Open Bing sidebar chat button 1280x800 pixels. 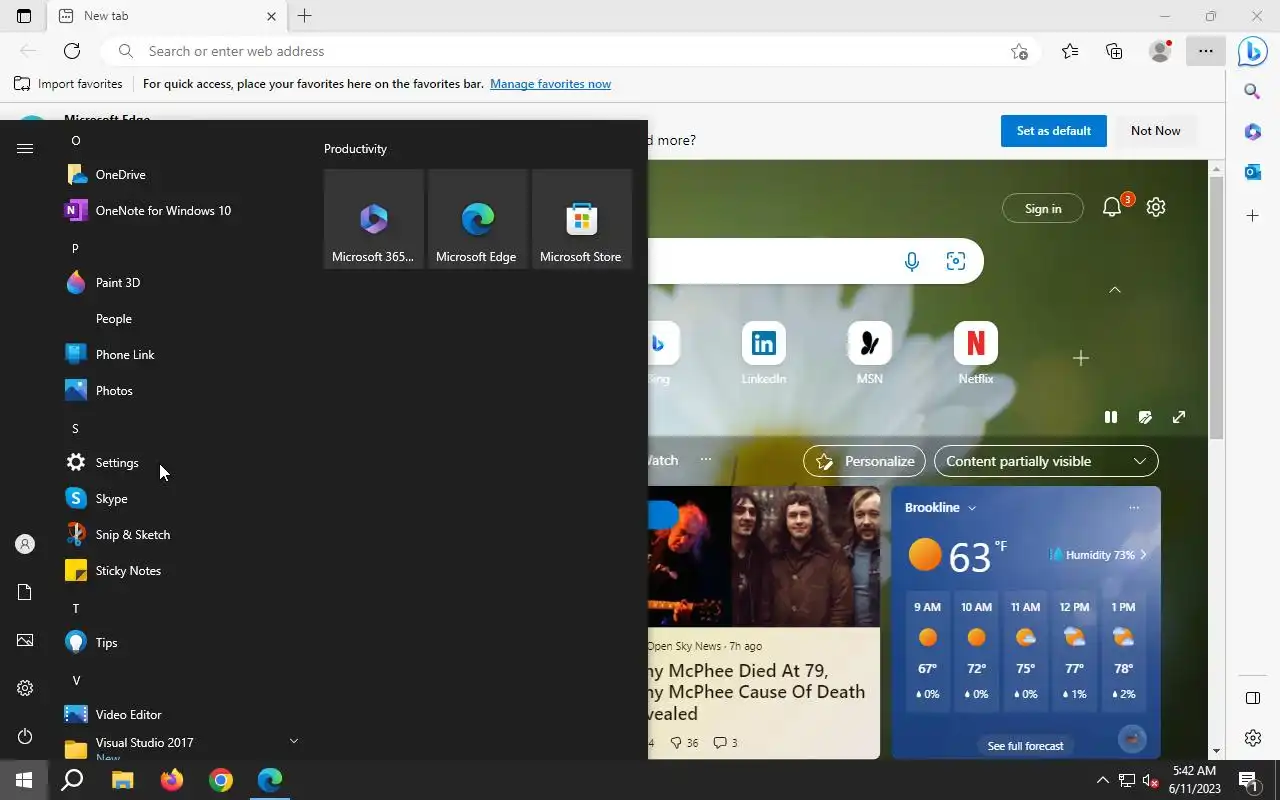tap(1253, 51)
